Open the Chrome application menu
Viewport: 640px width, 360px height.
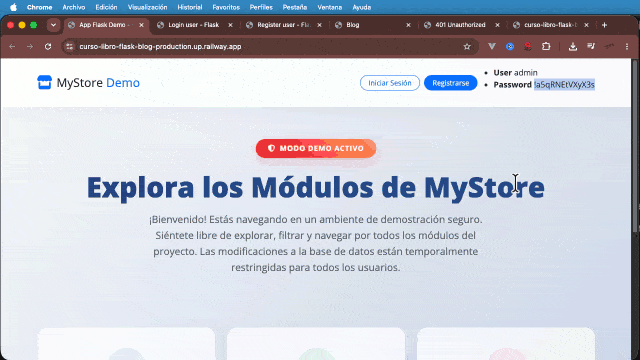click(39, 7)
